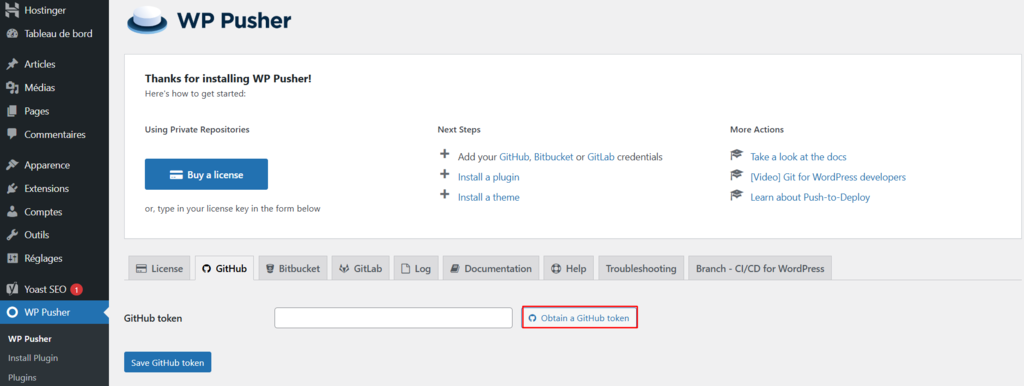Click the Tableau de bord dashboard icon
This screenshot has height=386, width=1024.
(x=12, y=33)
